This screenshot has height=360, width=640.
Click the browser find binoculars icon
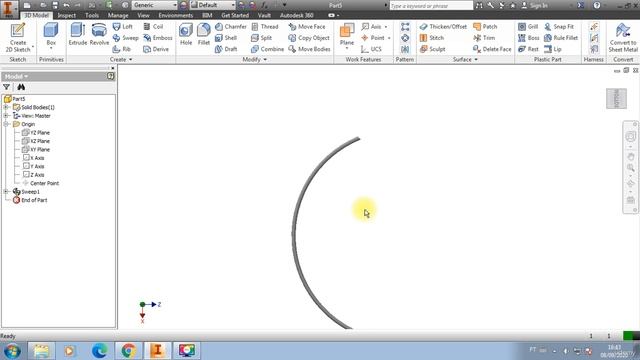(21, 87)
